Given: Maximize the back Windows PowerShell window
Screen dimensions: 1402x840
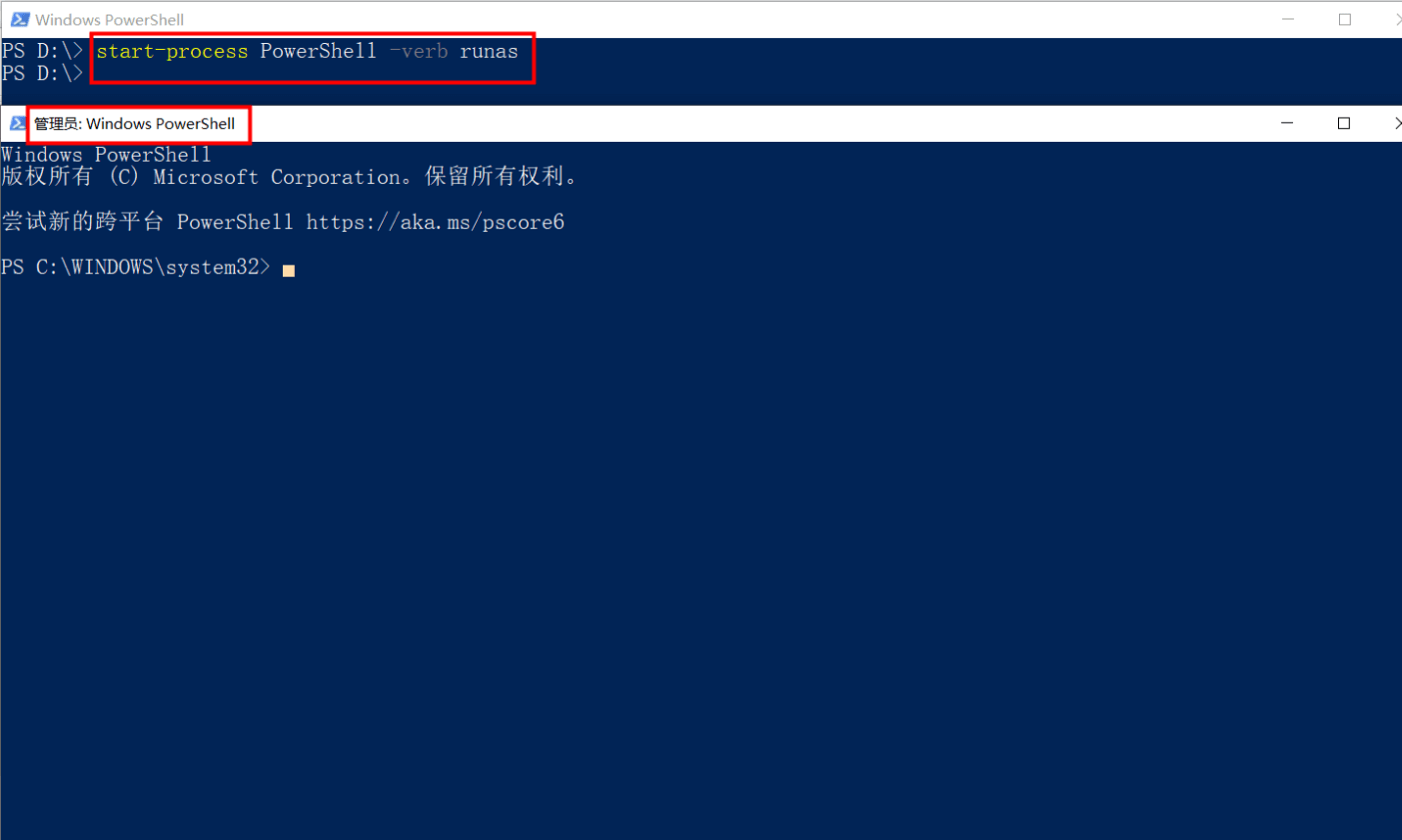Looking at the screenshot, I should [x=1345, y=19].
